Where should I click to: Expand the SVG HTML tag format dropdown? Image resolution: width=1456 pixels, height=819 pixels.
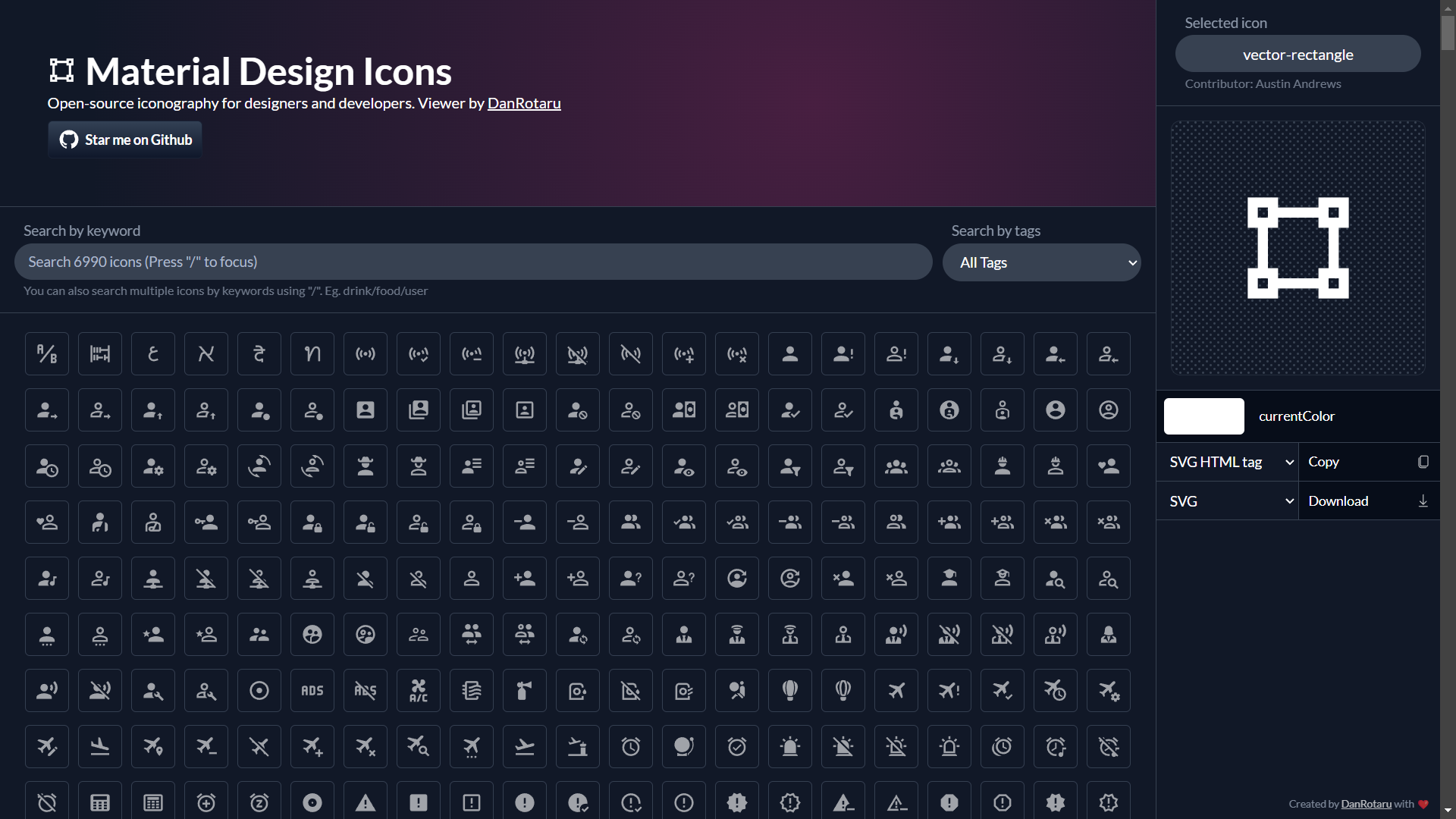coord(1227,462)
